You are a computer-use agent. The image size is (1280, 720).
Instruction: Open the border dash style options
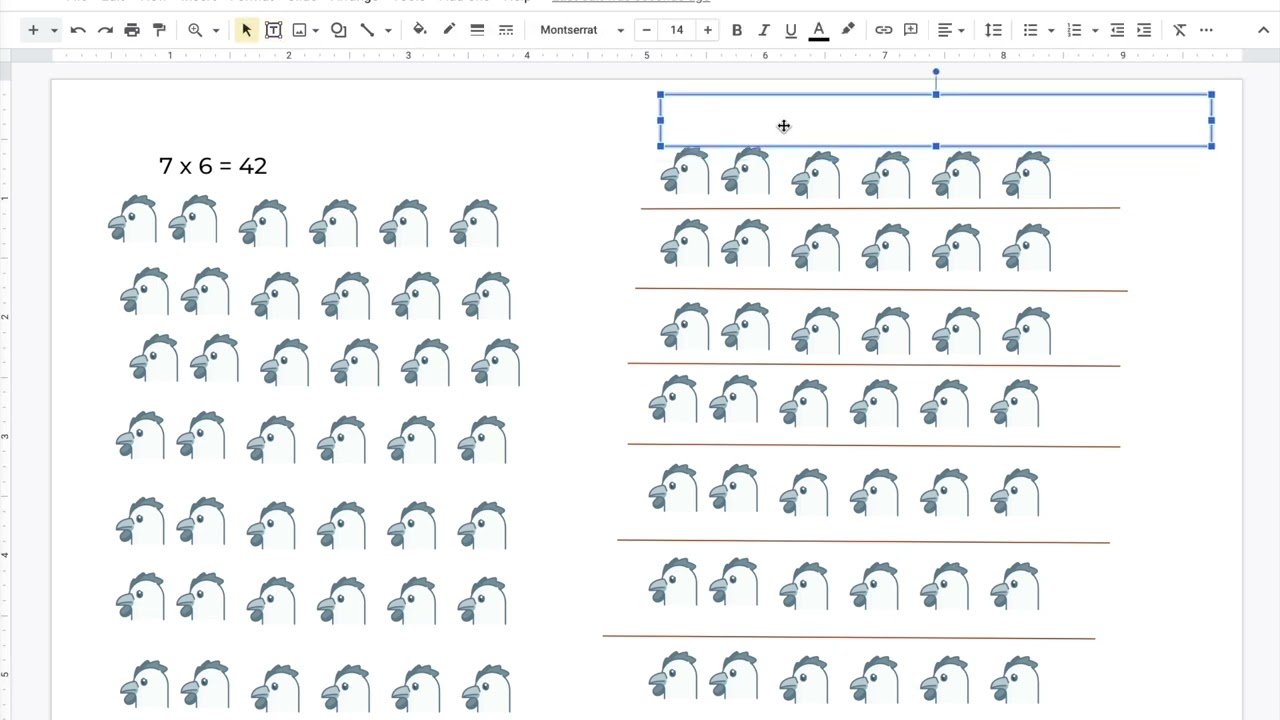[x=506, y=30]
